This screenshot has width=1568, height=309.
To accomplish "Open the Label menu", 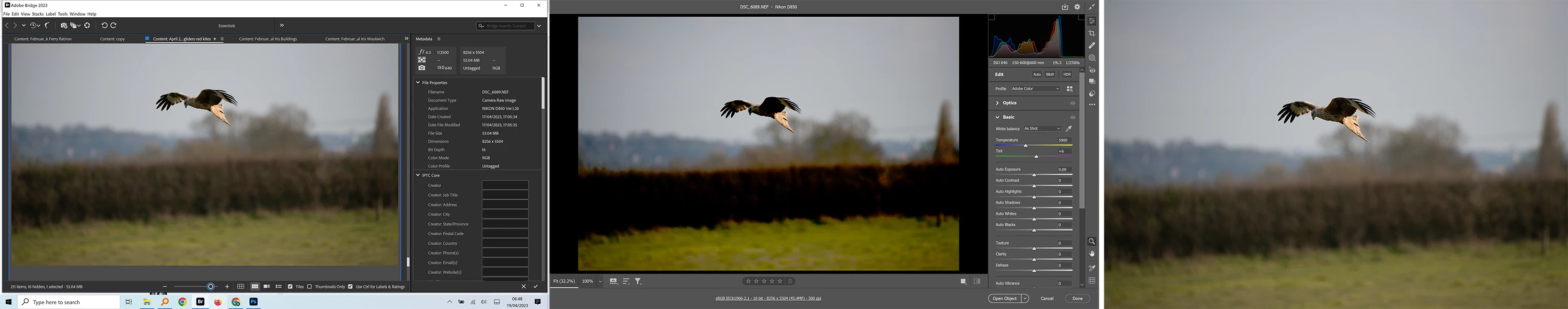I will pos(51,14).
